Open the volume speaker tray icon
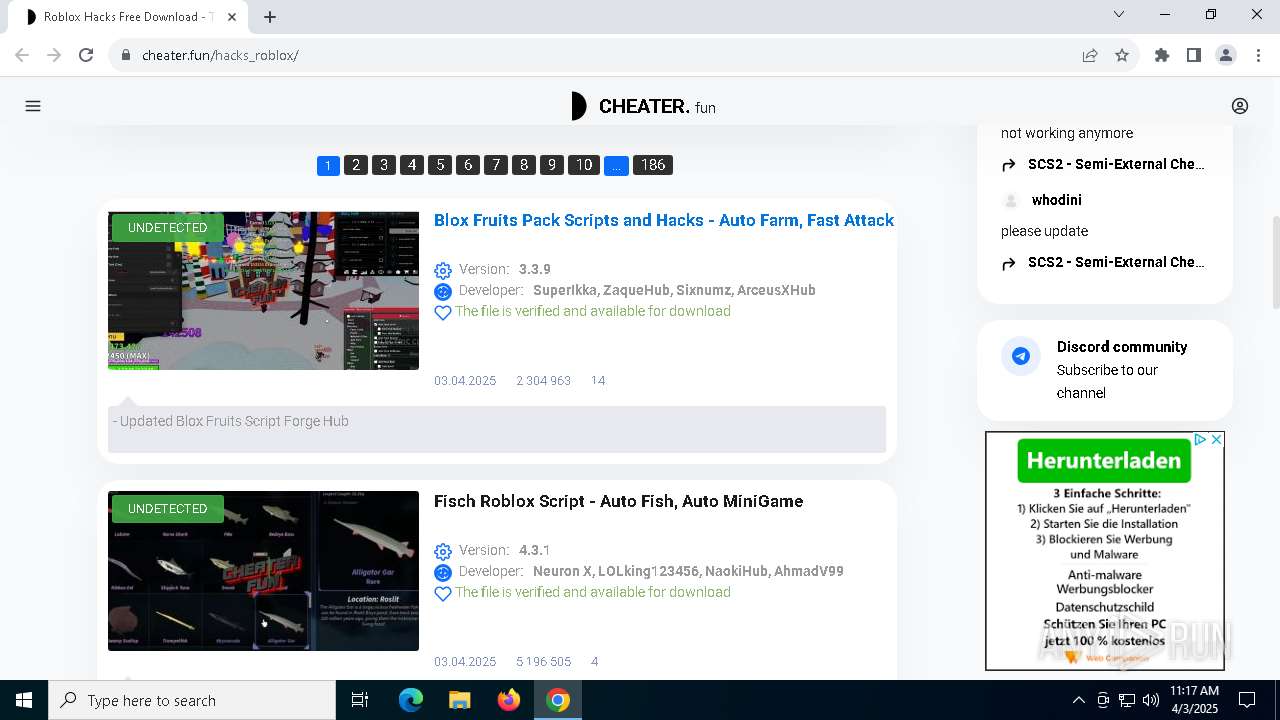 click(x=1150, y=700)
